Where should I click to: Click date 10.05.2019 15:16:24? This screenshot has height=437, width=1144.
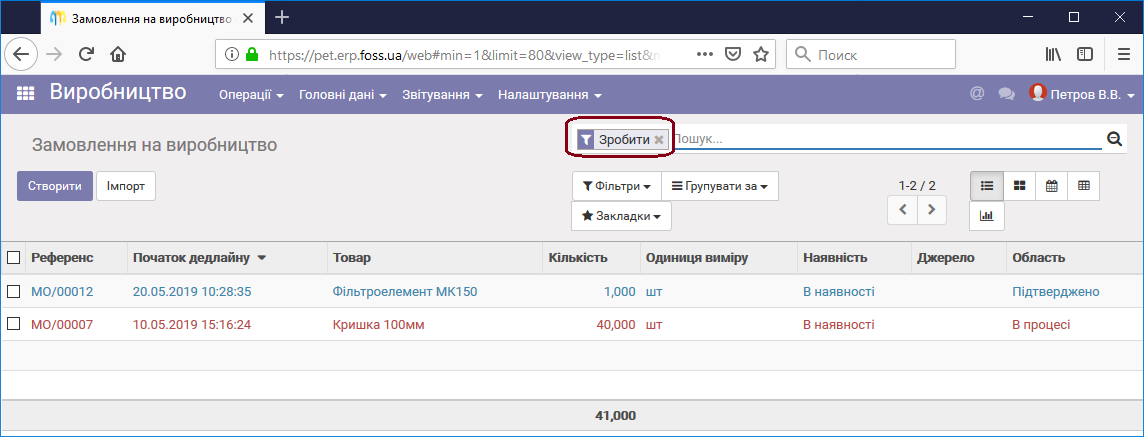pyautogui.click(x=192, y=324)
